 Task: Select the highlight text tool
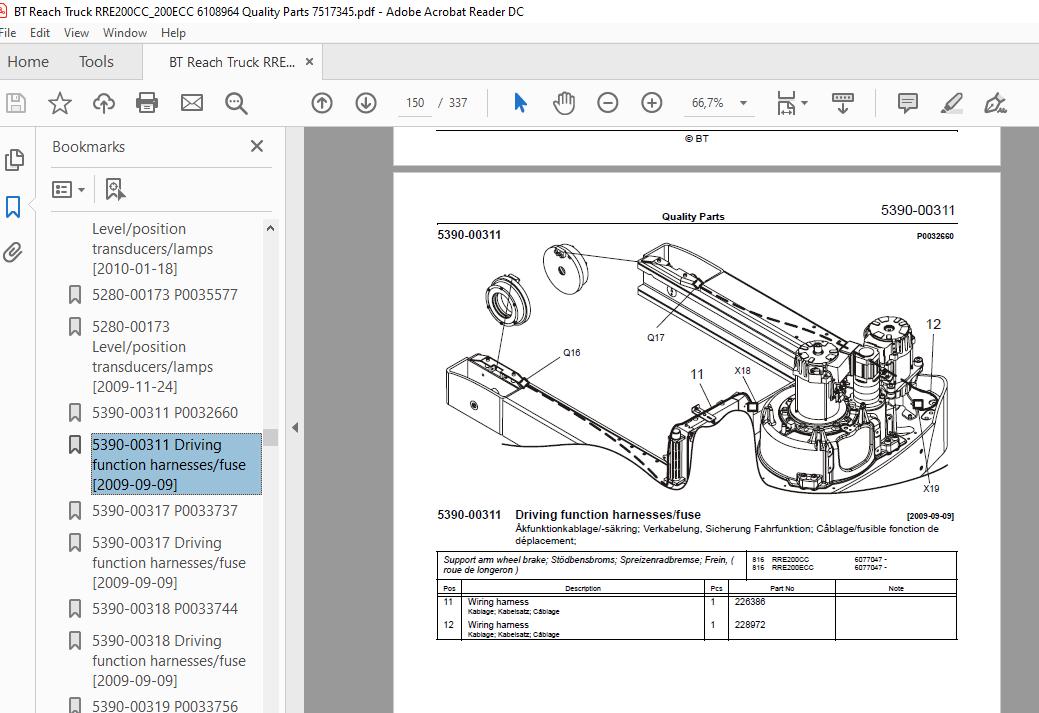point(952,103)
